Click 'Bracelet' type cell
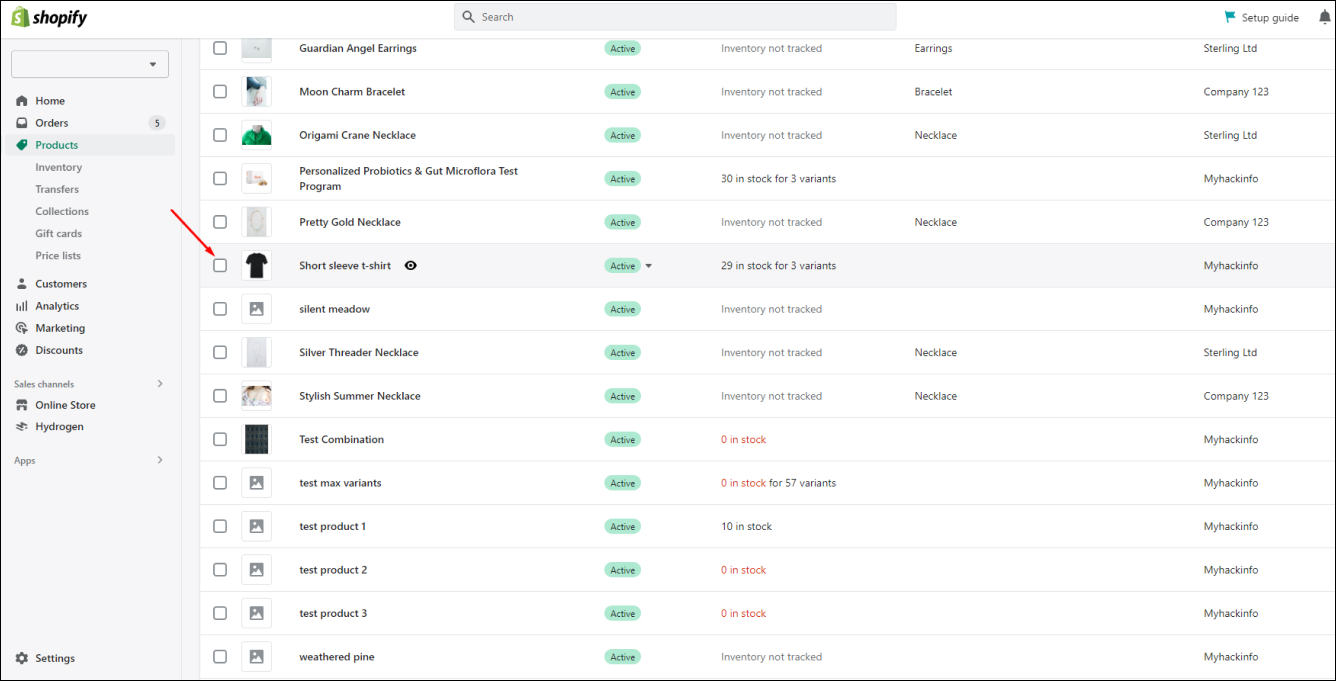 [933, 91]
